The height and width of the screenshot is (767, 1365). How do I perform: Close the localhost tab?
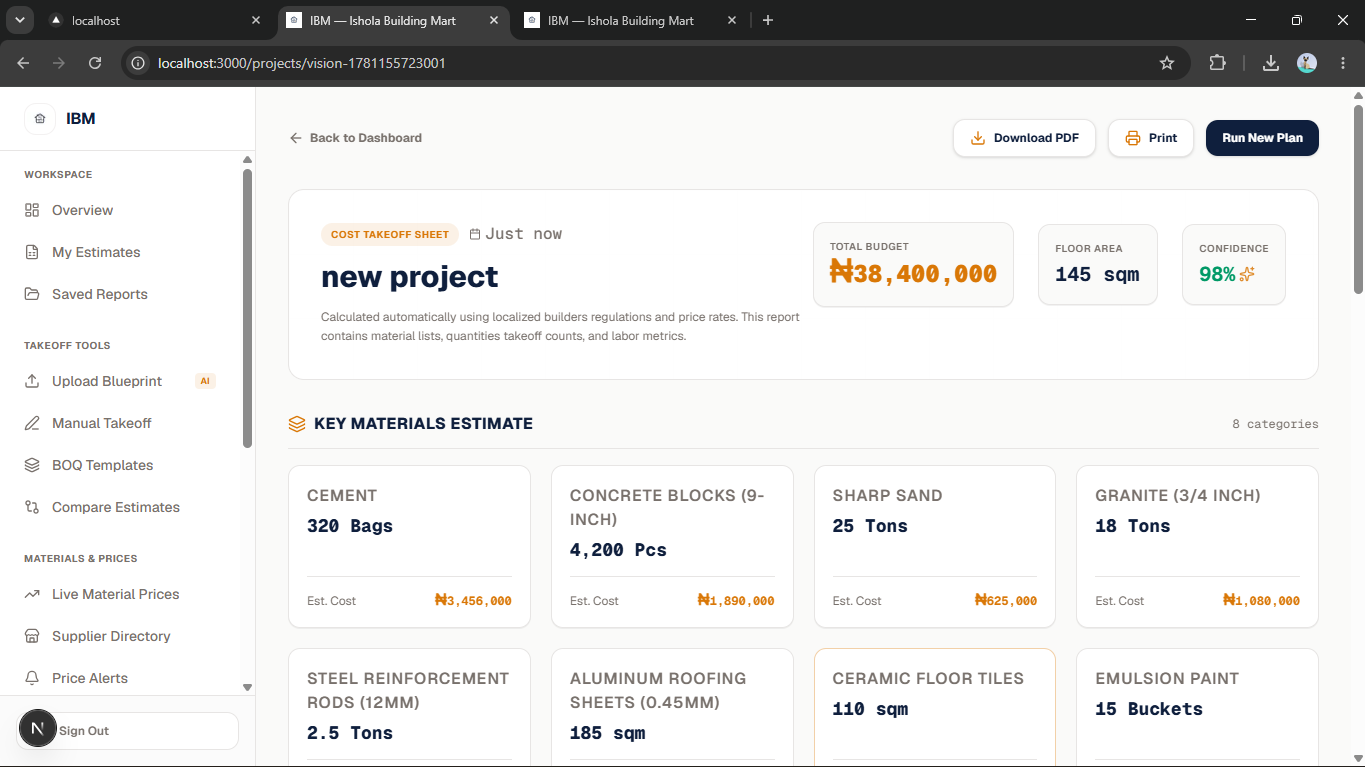coord(257,20)
